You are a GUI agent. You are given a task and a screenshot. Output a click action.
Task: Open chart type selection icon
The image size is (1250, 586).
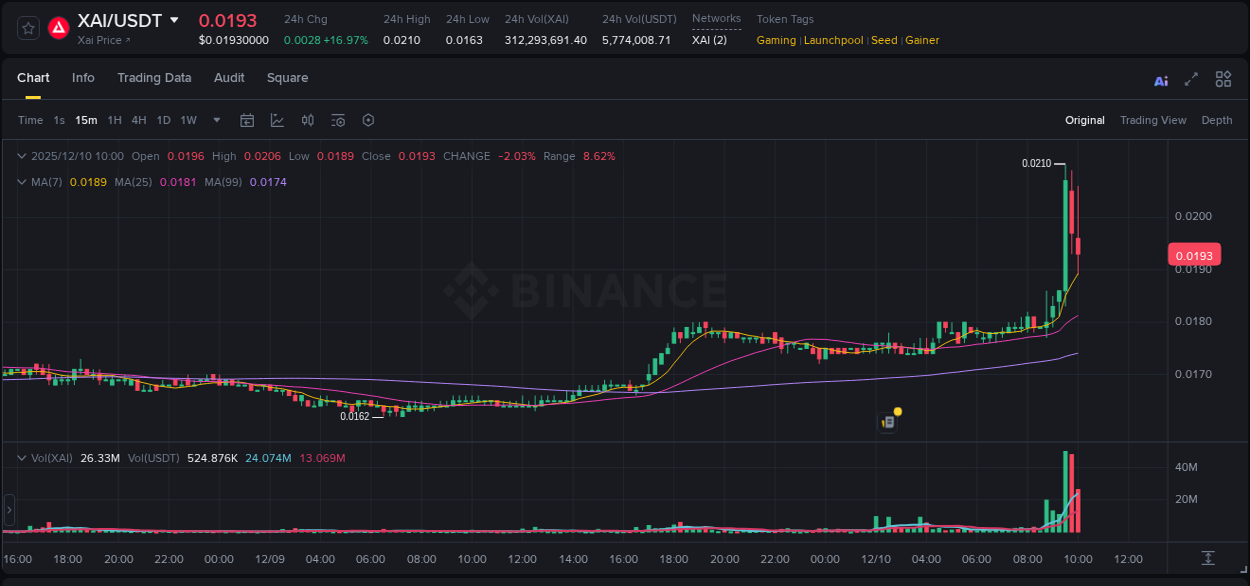(277, 120)
